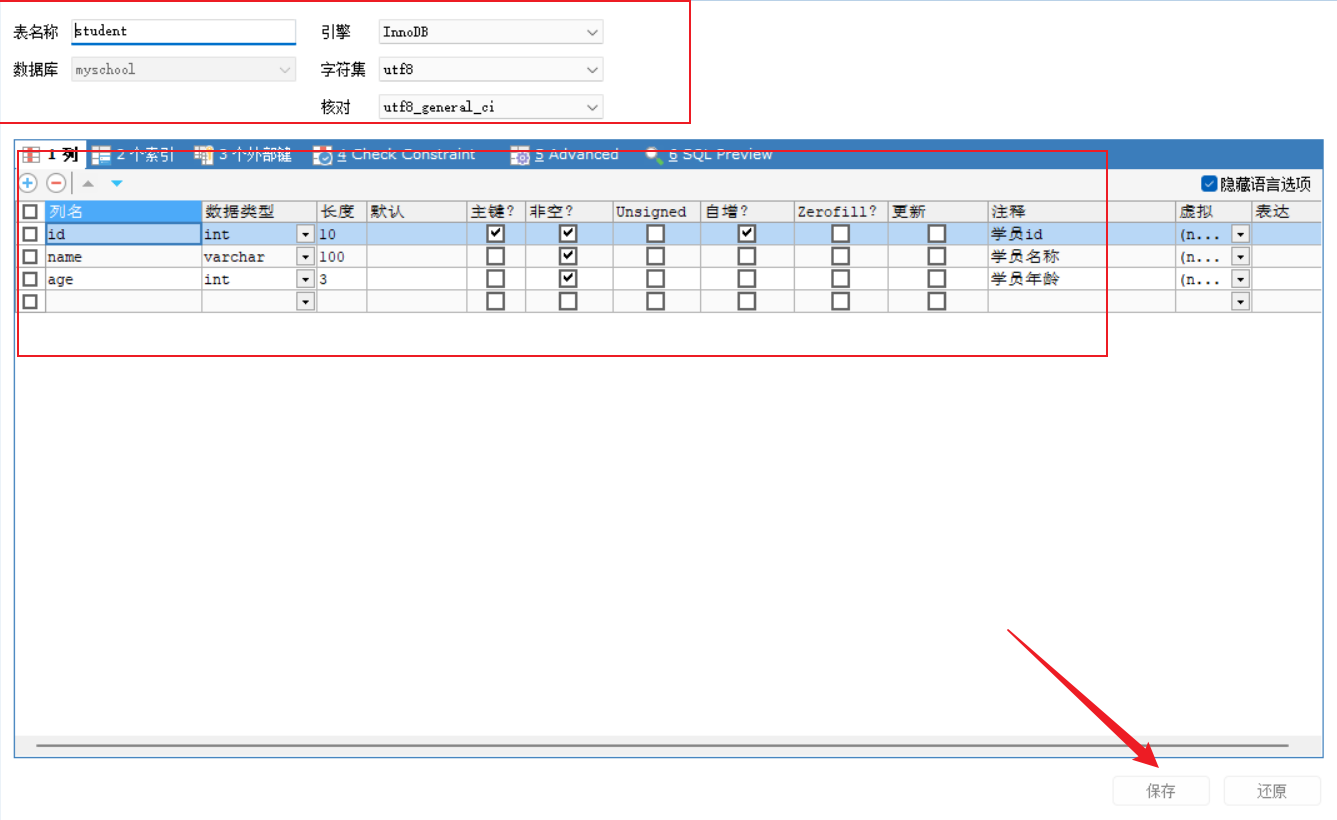Screen dimensions: 1337x820
Task: Click the name column name cell
Action: [x=123, y=257]
